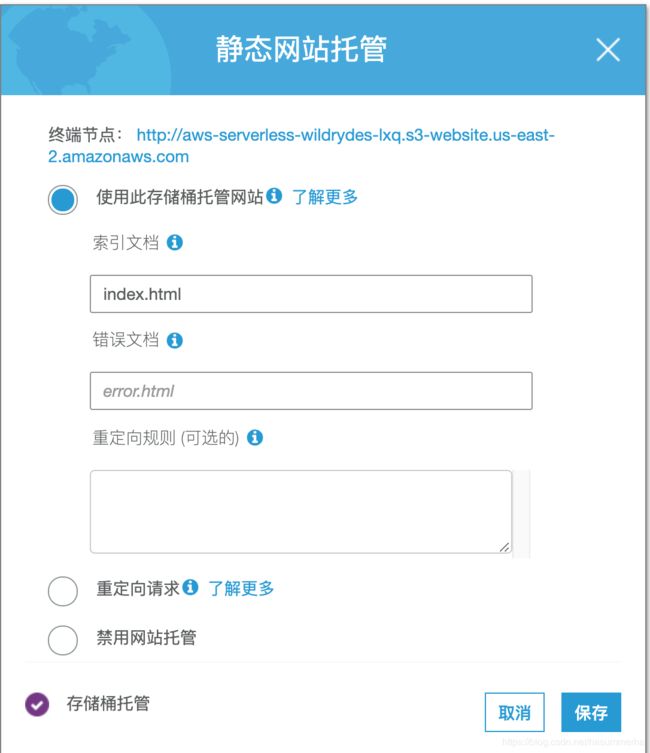Click the scrollbar beside redirect rules box
Image resolution: width=650 pixels, height=753 pixels.
click(523, 510)
